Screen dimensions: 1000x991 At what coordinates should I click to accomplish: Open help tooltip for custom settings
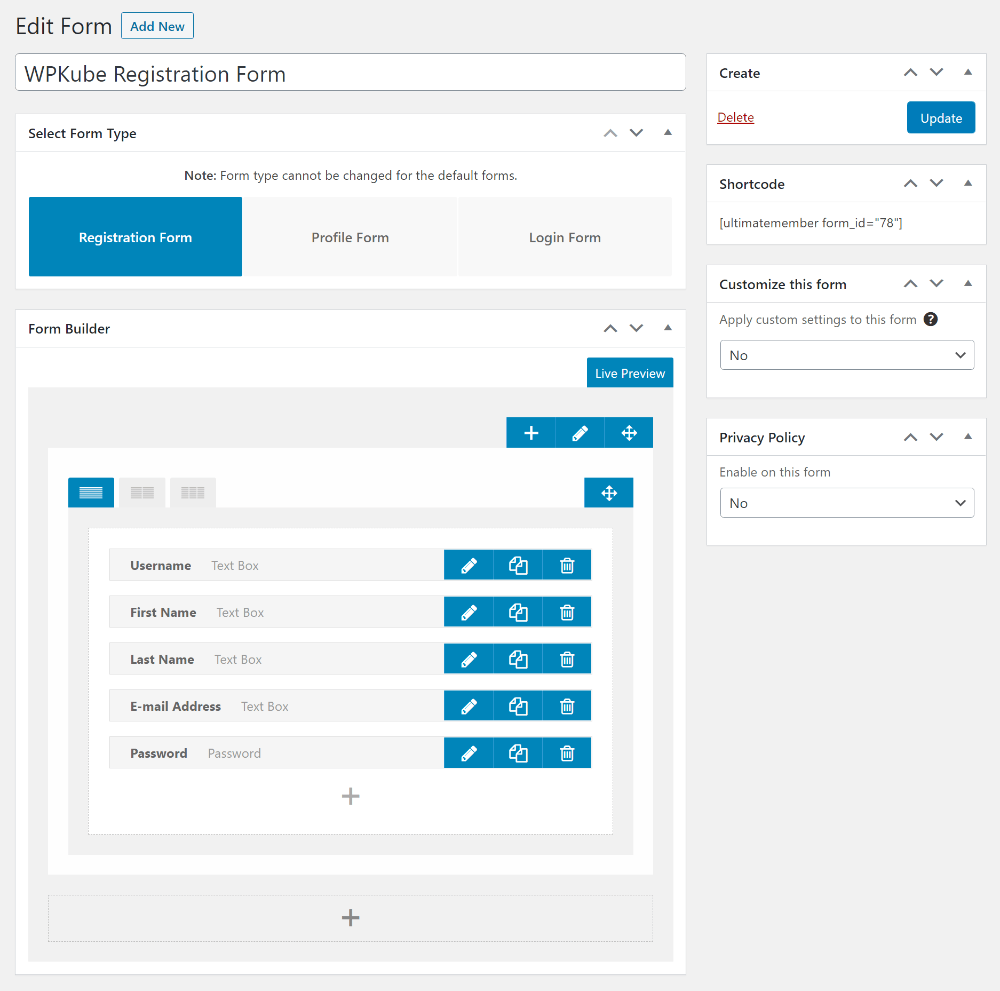(x=931, y=319)
